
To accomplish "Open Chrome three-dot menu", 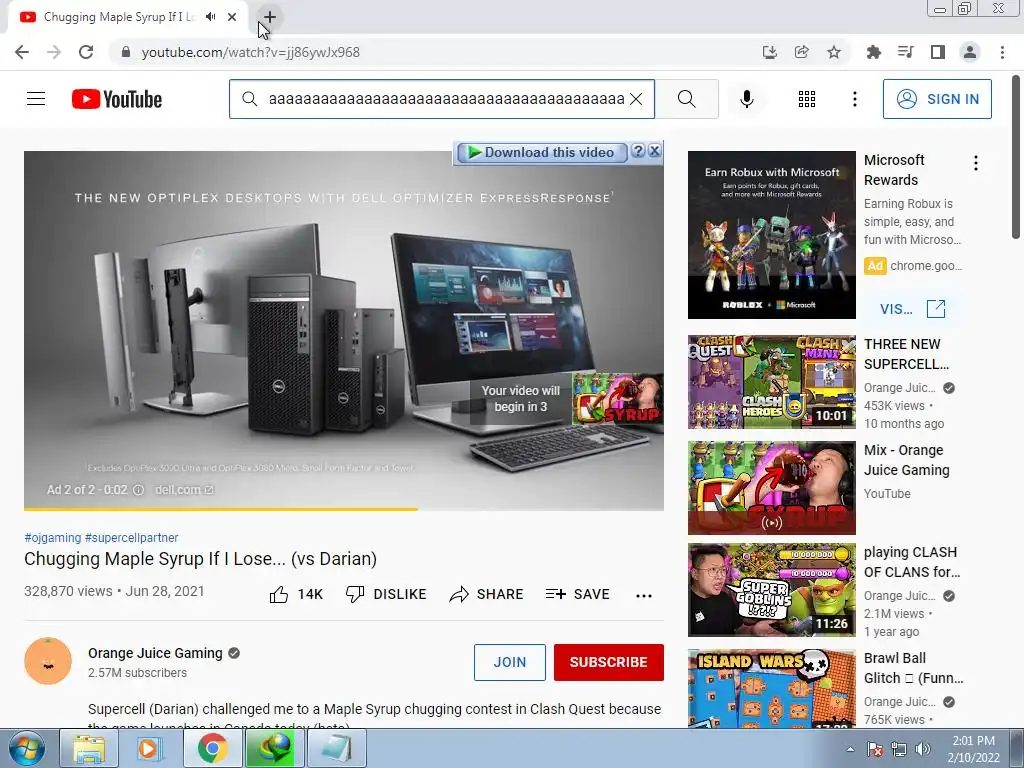I will pyautogui.click(x=1002, y=52).
